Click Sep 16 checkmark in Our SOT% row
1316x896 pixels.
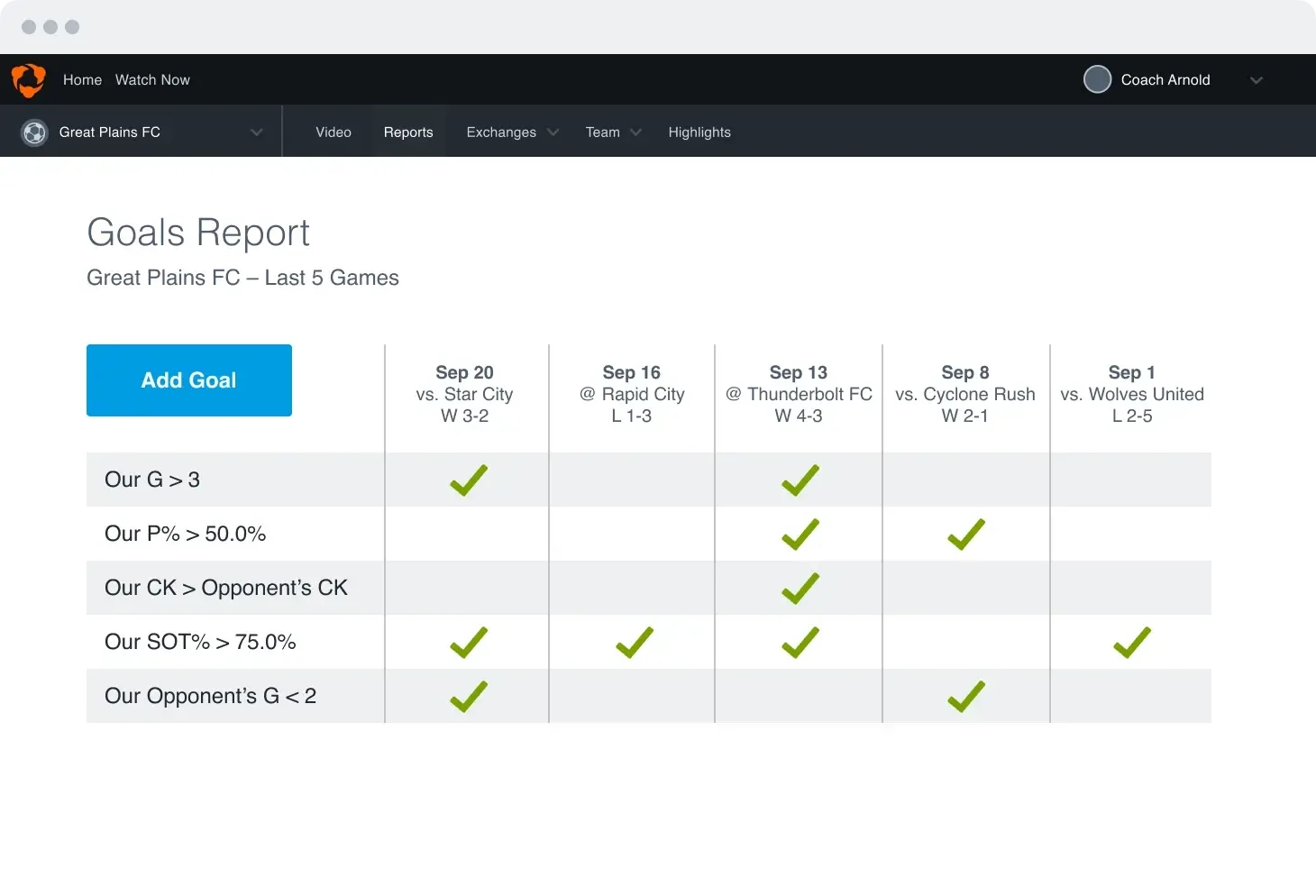pyautogui.click(x=634, y=643)
